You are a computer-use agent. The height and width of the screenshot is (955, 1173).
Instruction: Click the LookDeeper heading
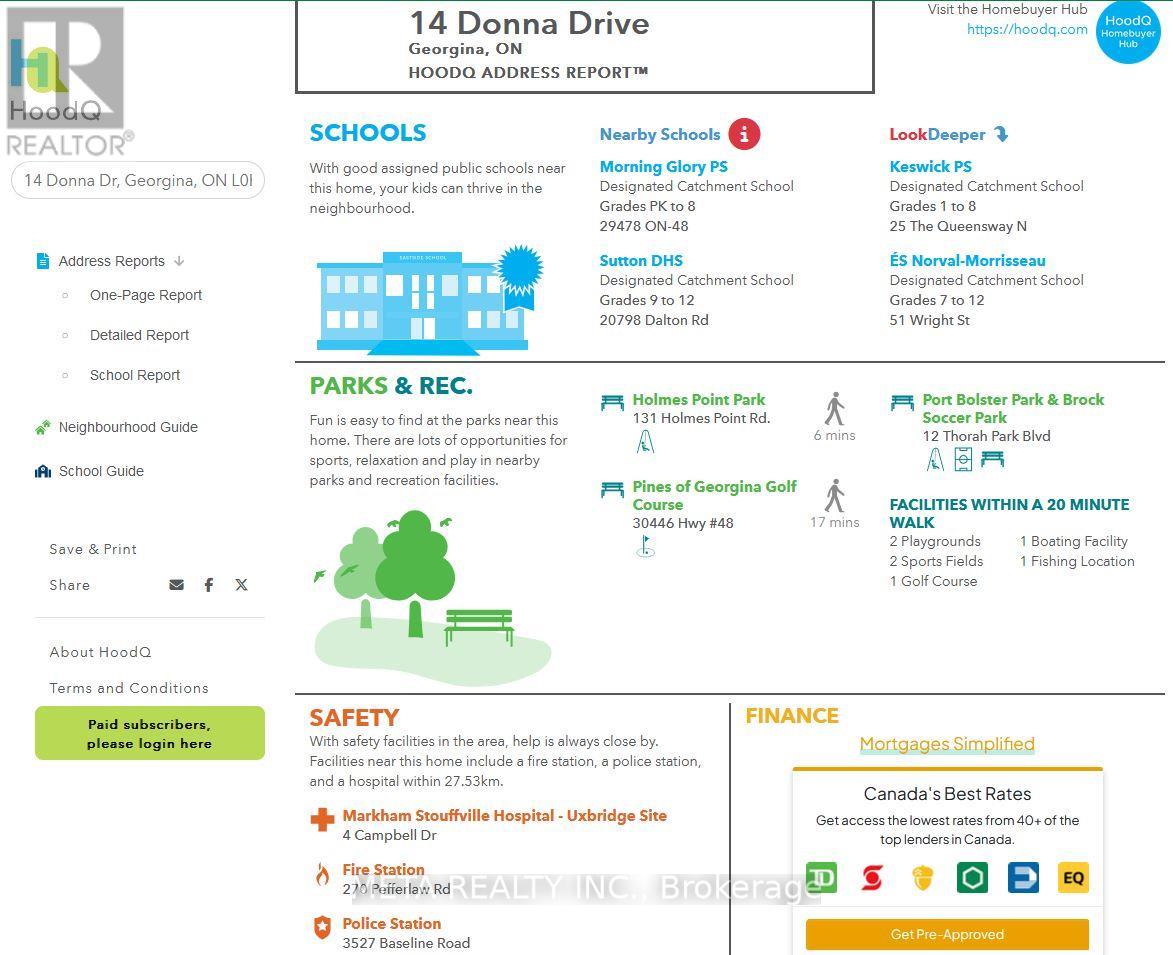[937, 135]
